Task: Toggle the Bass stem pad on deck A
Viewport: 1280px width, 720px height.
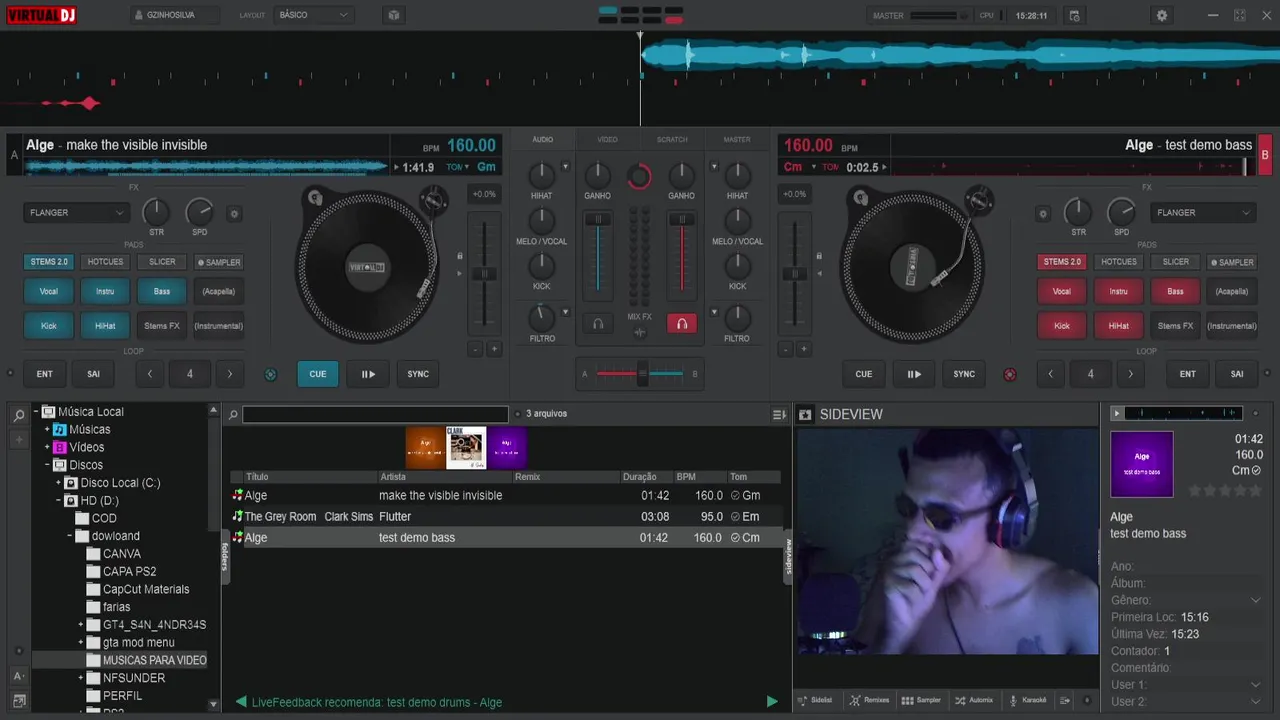Action: [x=162, y=292]
